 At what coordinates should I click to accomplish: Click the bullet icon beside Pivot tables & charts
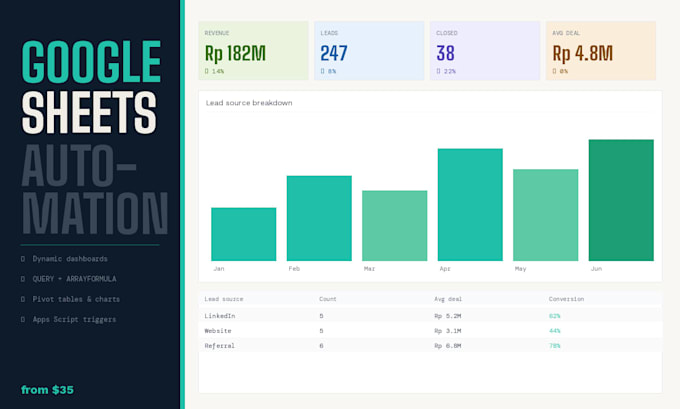click(x=23, y=299)
